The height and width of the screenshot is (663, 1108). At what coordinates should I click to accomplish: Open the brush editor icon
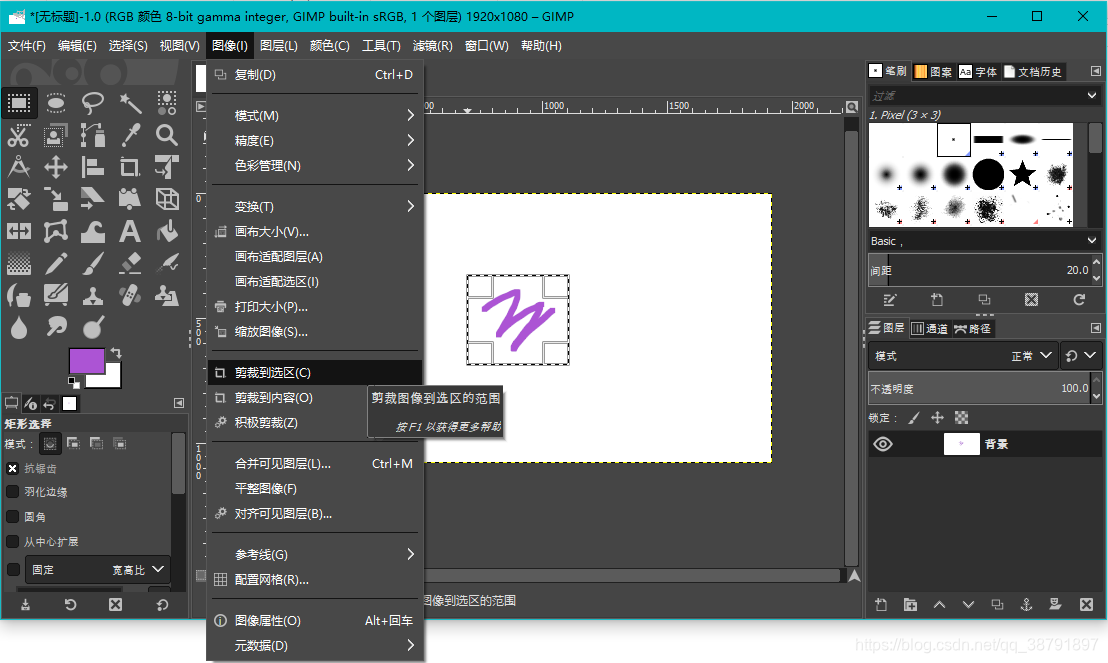click(x=890, y=300)
